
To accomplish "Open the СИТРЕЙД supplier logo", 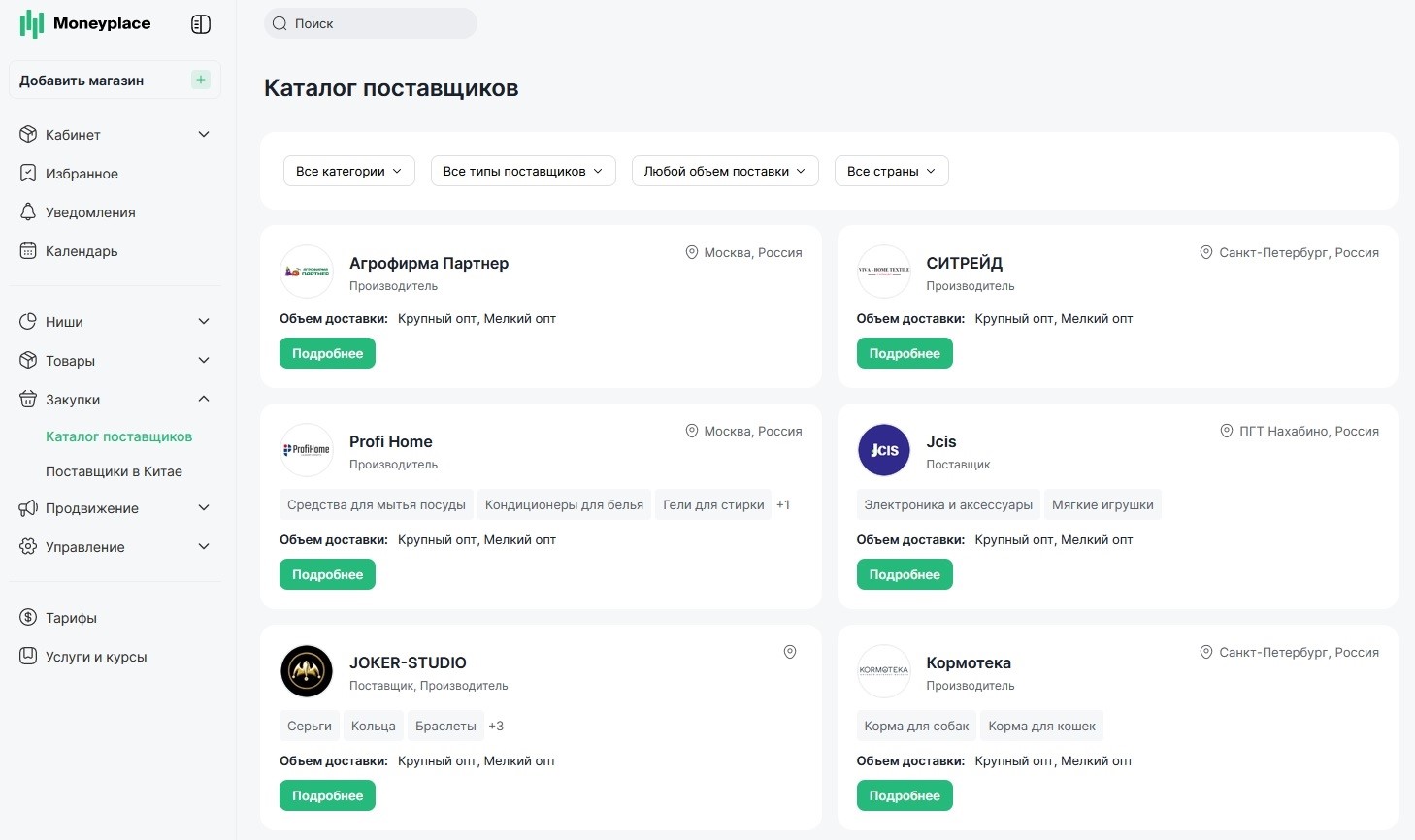I will point(884,272).
